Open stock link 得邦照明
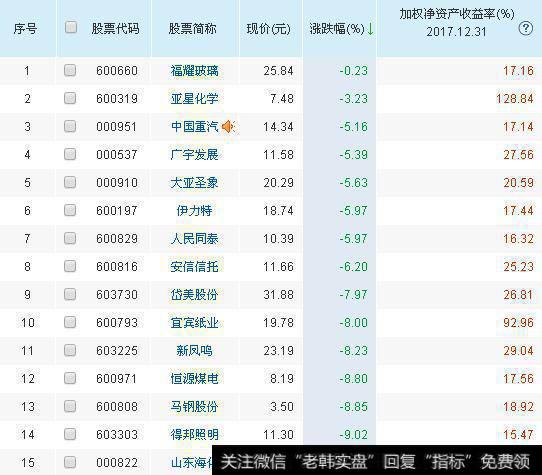The height and width of the screenshot is (475, 542). 195,435
